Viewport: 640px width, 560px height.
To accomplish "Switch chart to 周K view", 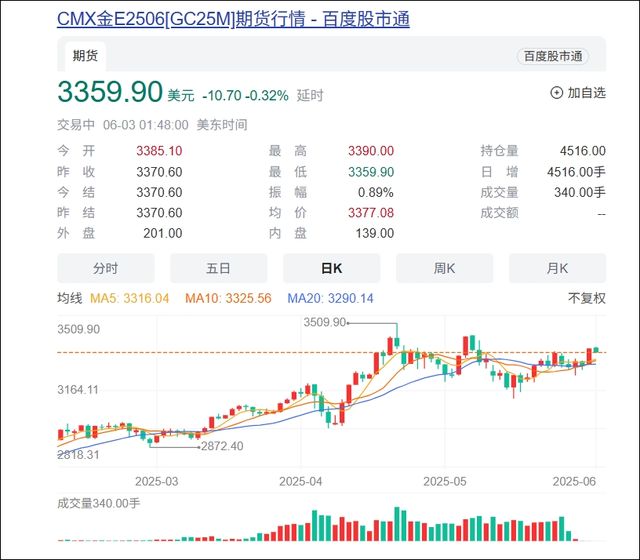I will (444, 268).
